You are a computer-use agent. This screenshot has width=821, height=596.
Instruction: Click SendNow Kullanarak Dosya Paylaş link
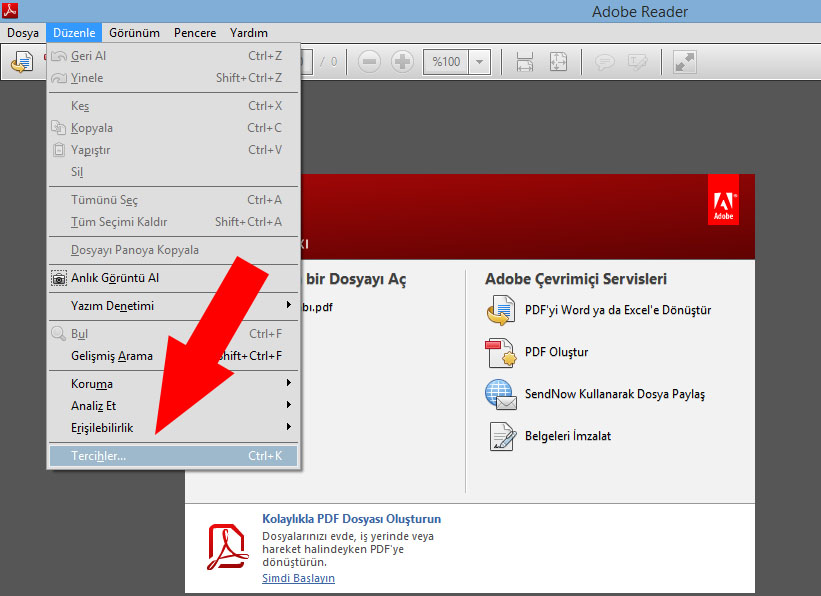pos(615,394)
